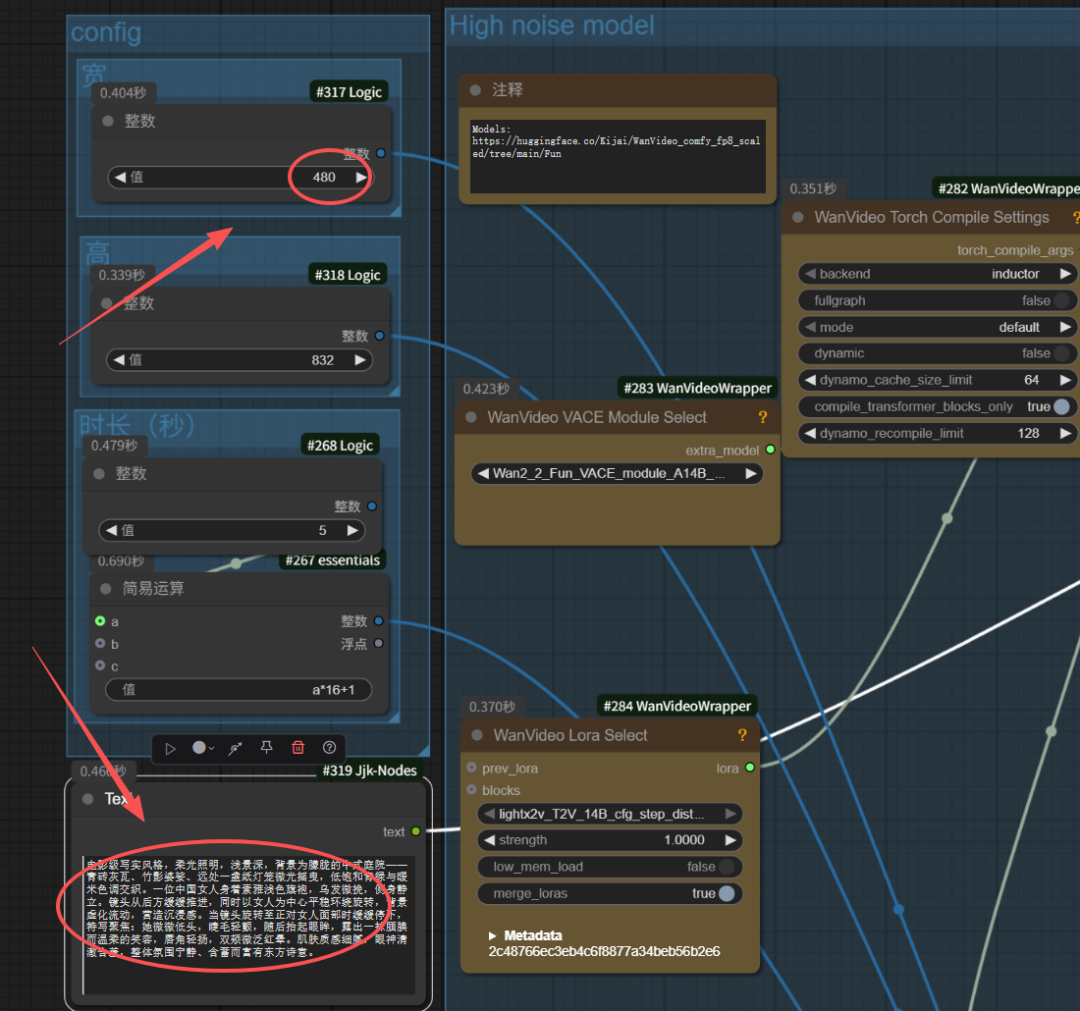Click the bypass icon in the node toolbar

tap(236, 749)
